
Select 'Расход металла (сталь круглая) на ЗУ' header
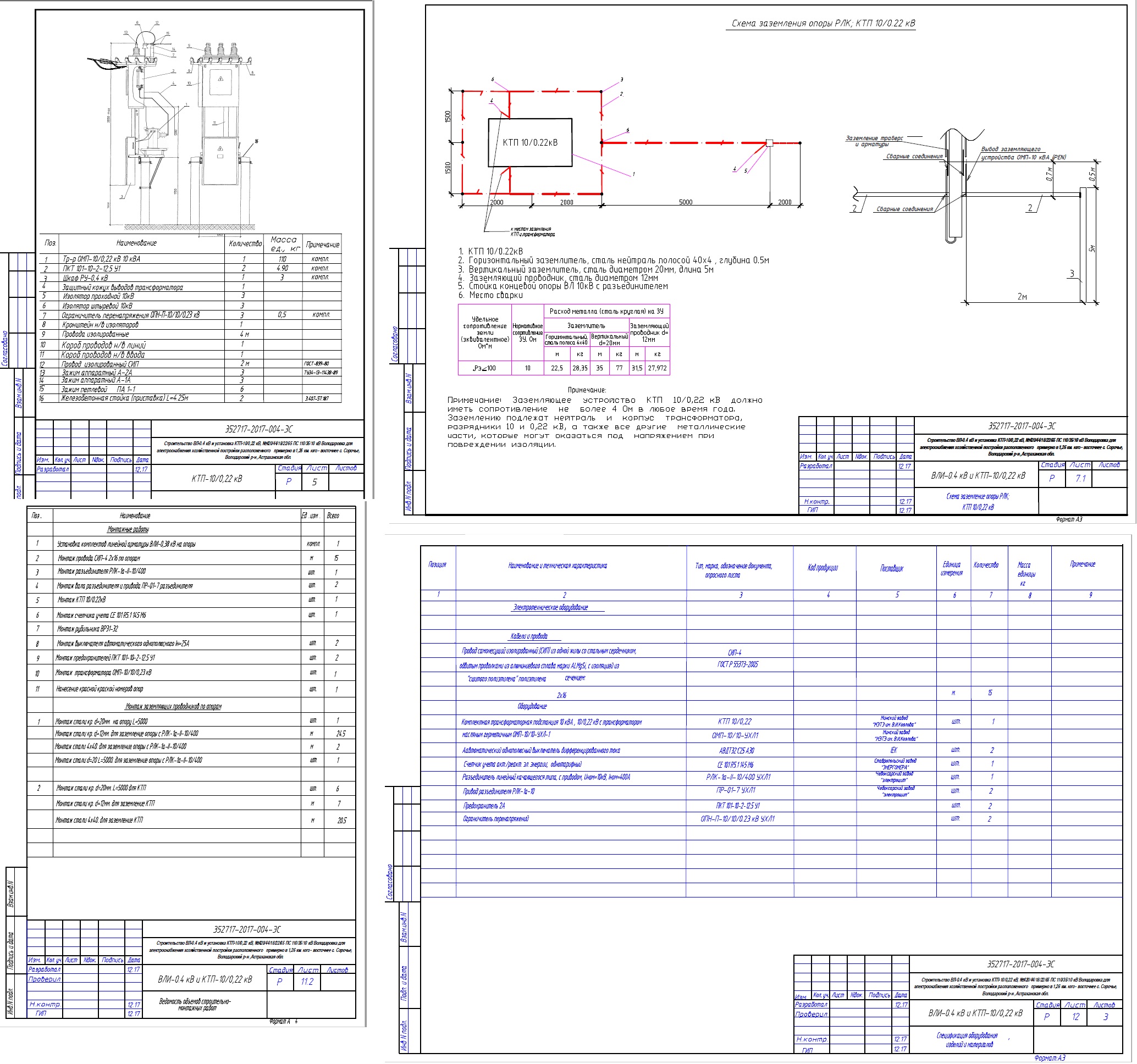[606, 311]
